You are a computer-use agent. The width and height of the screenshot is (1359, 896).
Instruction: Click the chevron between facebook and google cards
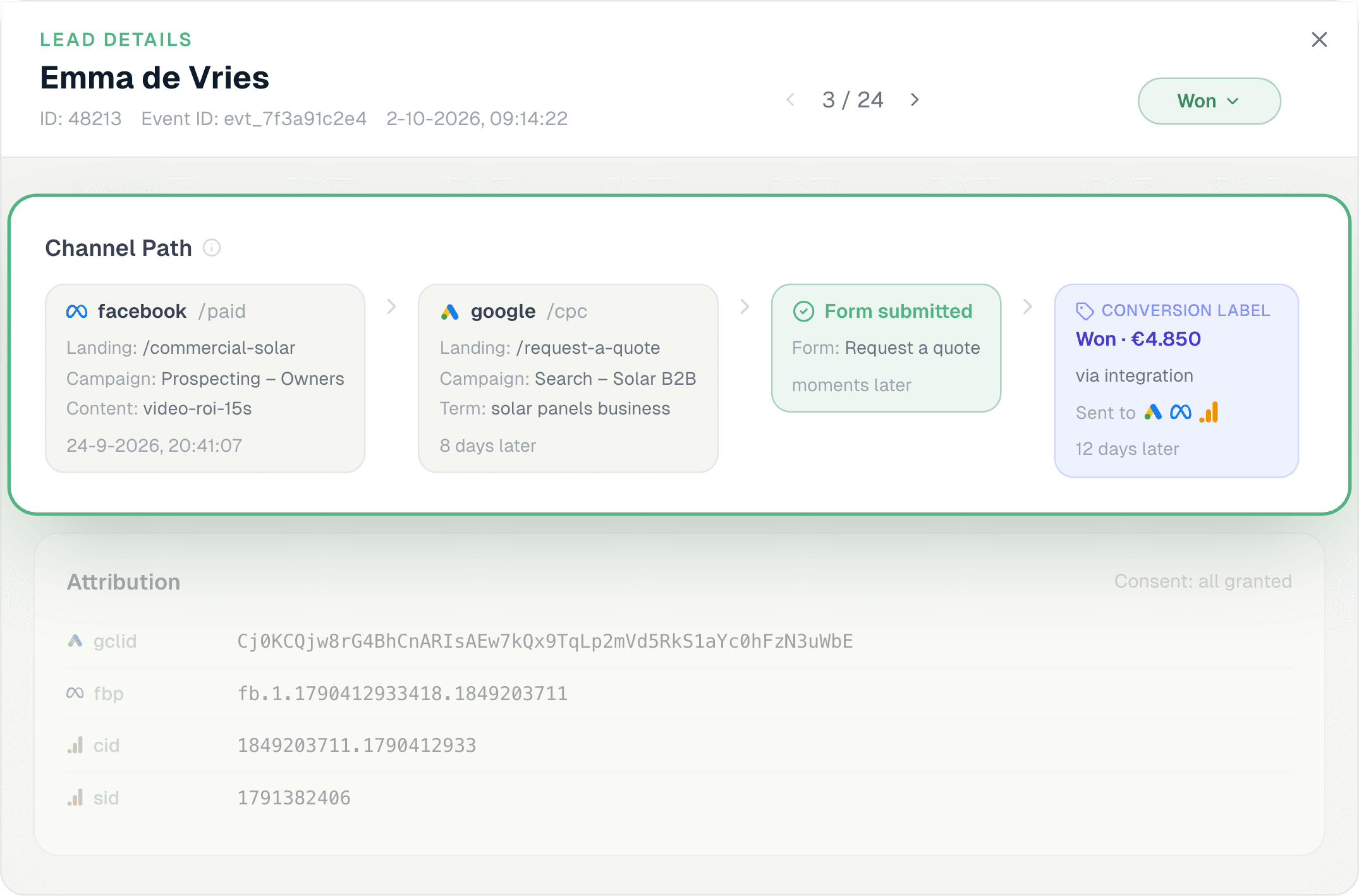[392, 306]
